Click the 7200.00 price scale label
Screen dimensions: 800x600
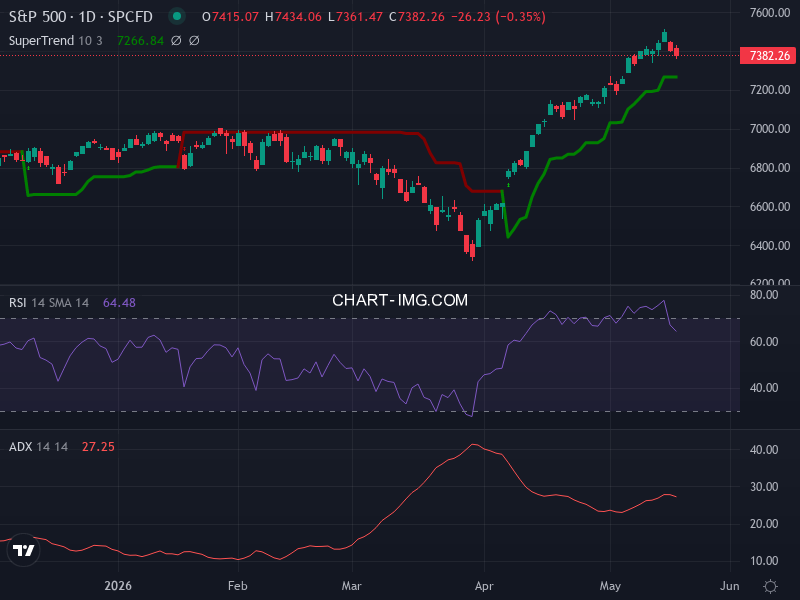(x=770, y=90)
